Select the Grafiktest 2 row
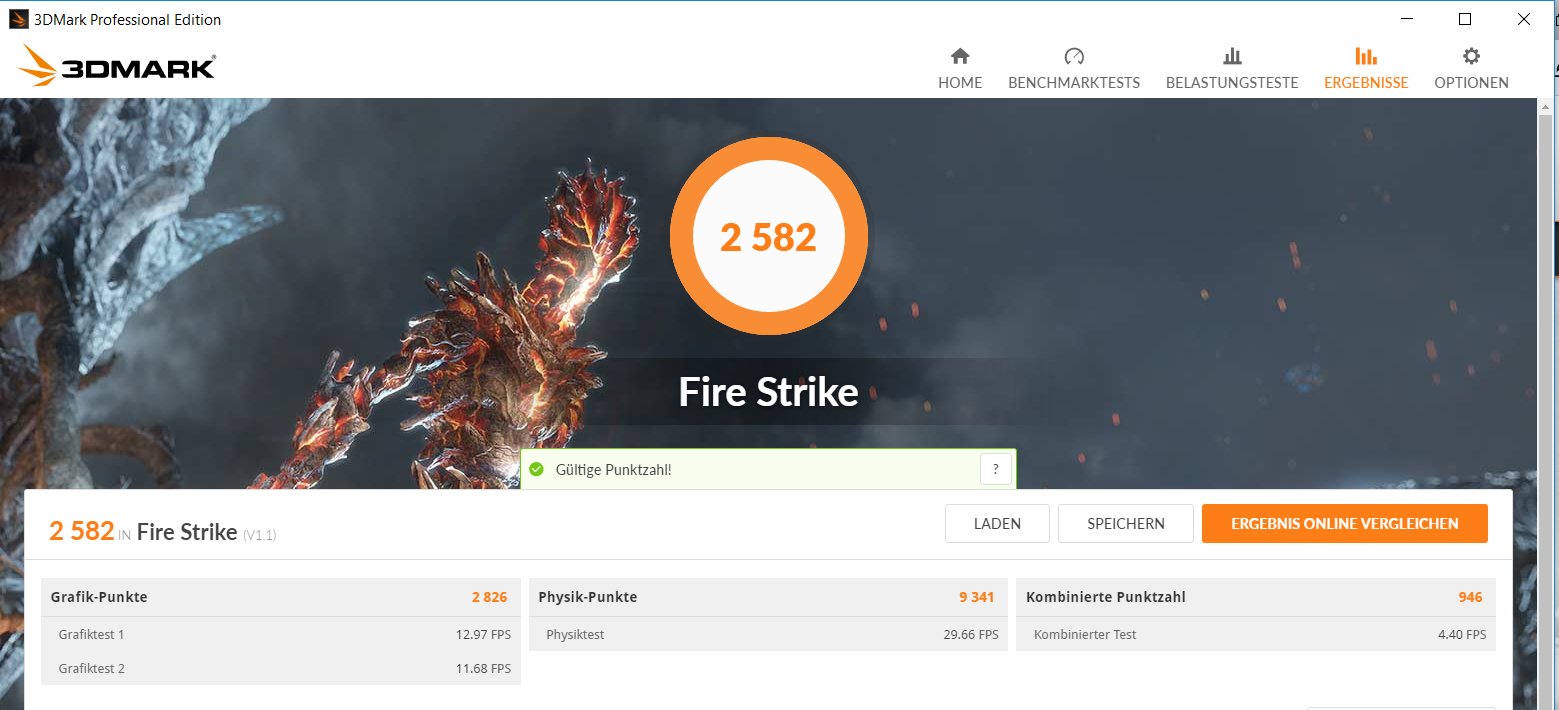Image resolution: width=1559 pixels, height=710 pixels. [281, 668]
